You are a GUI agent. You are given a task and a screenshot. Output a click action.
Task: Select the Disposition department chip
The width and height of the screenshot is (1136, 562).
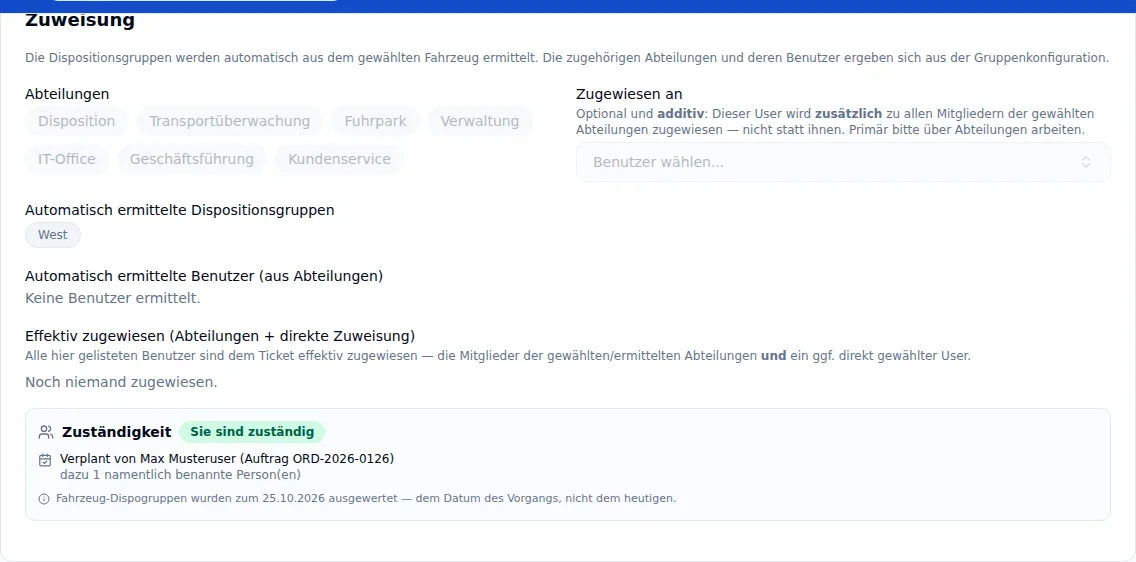pos(76,121)
